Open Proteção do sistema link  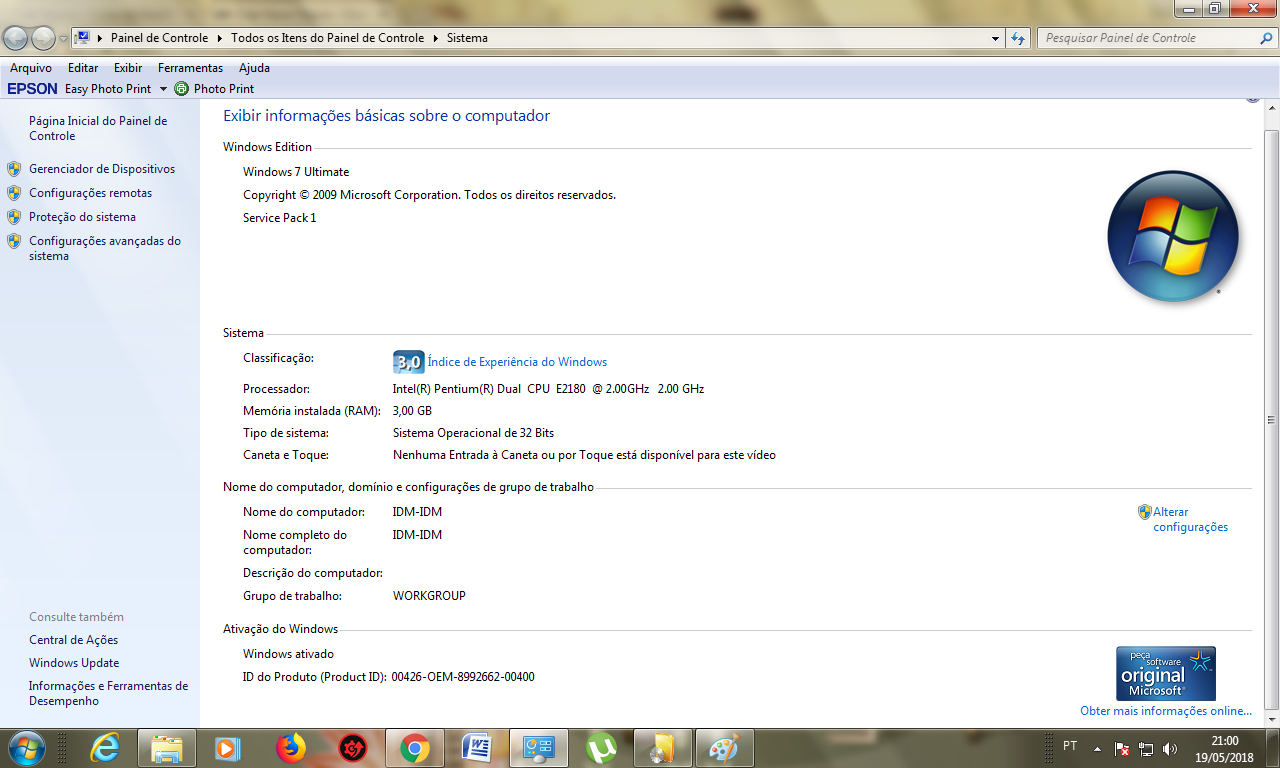[82, 217]
